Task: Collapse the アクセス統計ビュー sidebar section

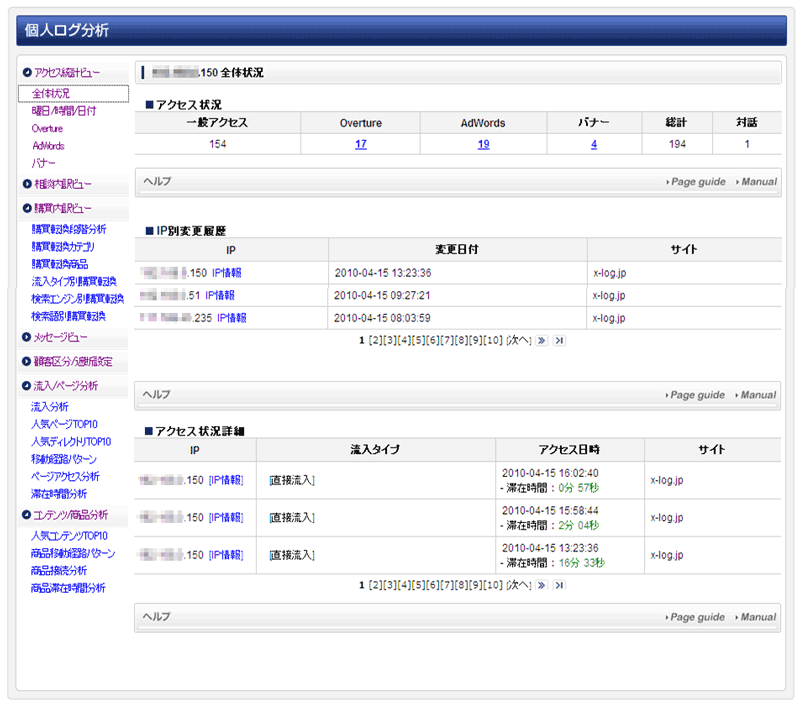Action: click(26, 73)
